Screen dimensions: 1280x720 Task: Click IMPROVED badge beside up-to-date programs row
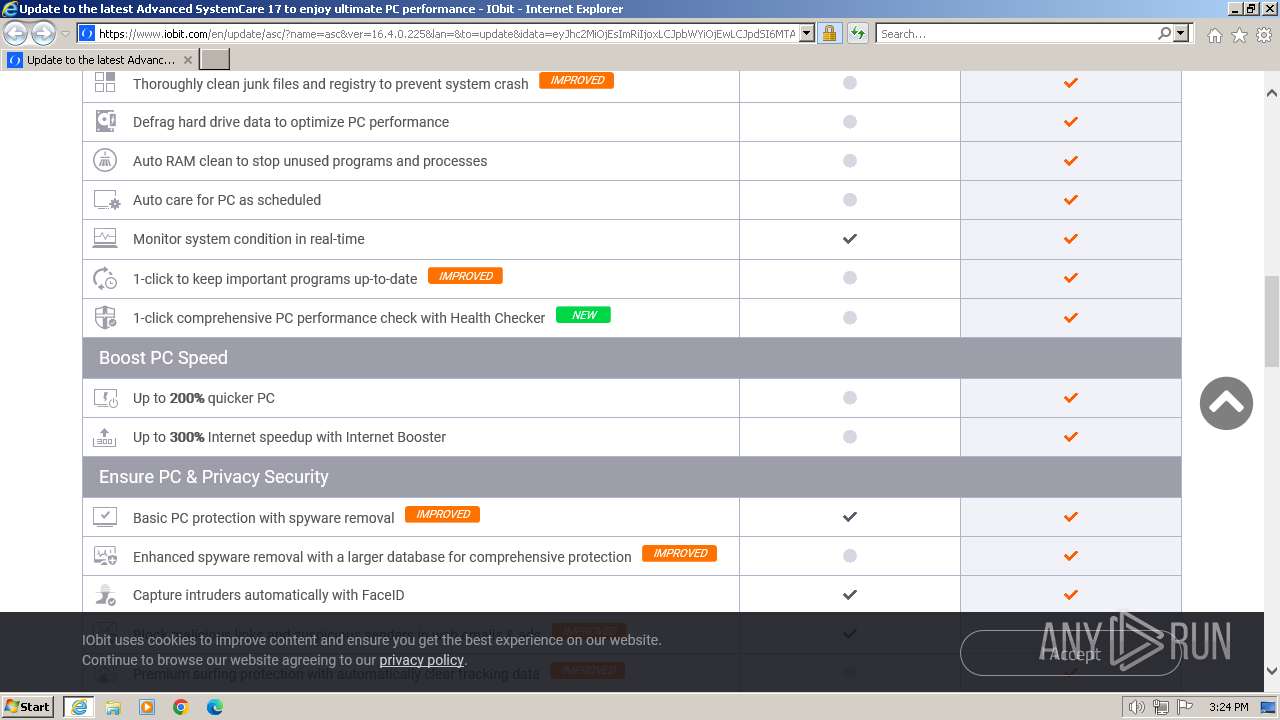[x=465, y=276]
